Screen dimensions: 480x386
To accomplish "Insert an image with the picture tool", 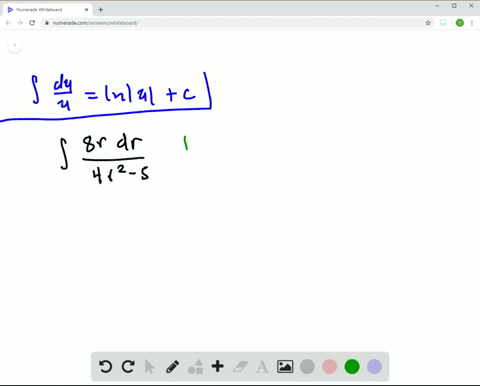I will (x=285, y=367).
